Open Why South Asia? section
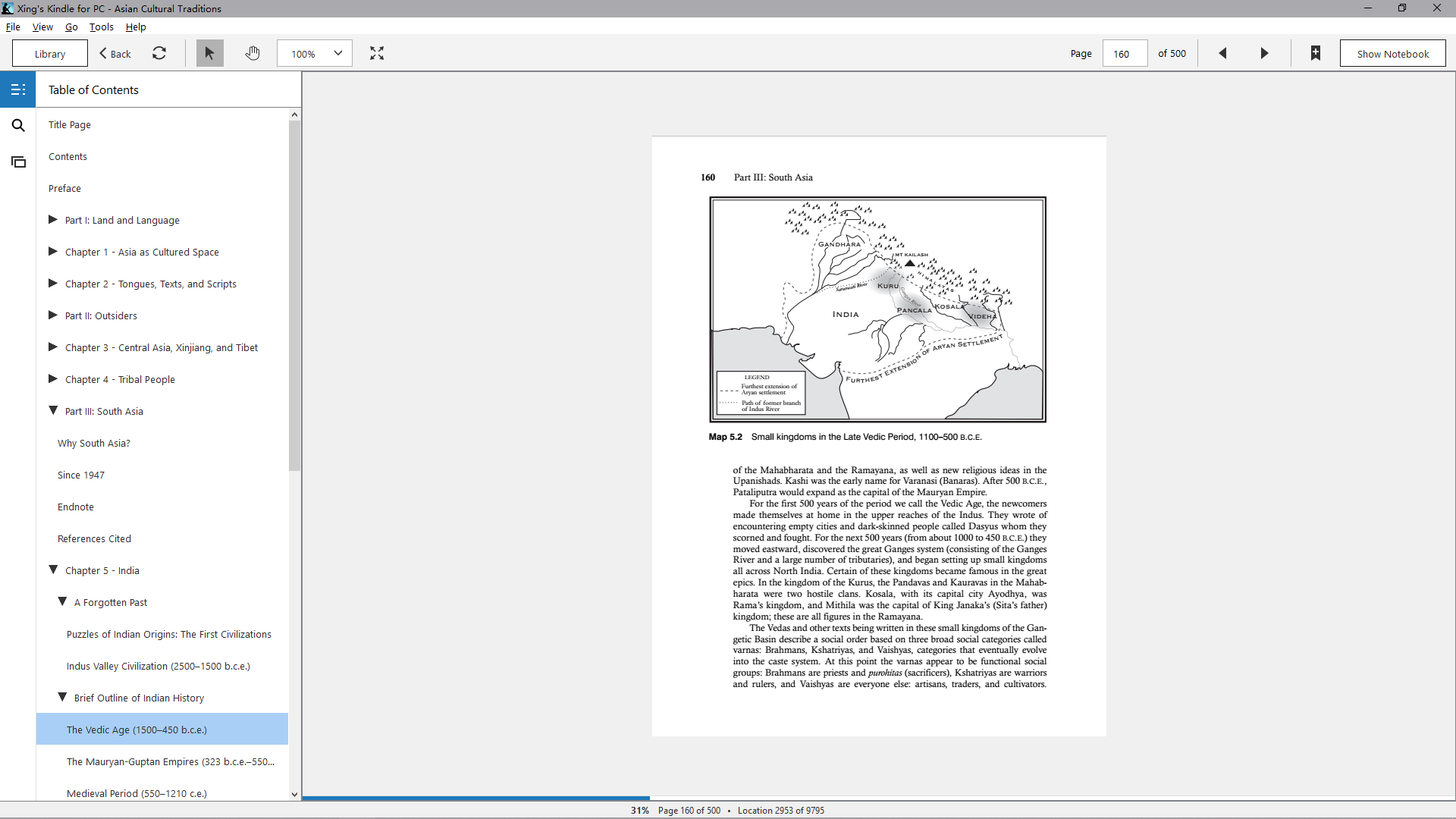This screenshot has height=819, width=1456. click(94, 443)
